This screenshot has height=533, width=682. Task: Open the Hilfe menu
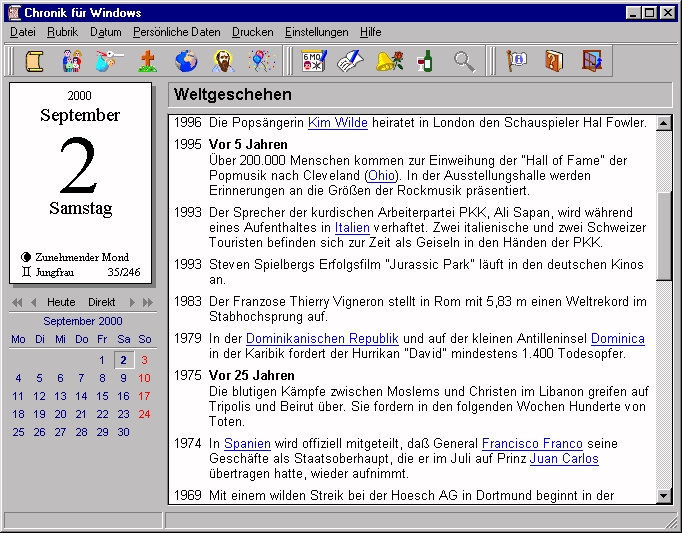[x=371, y=32]
